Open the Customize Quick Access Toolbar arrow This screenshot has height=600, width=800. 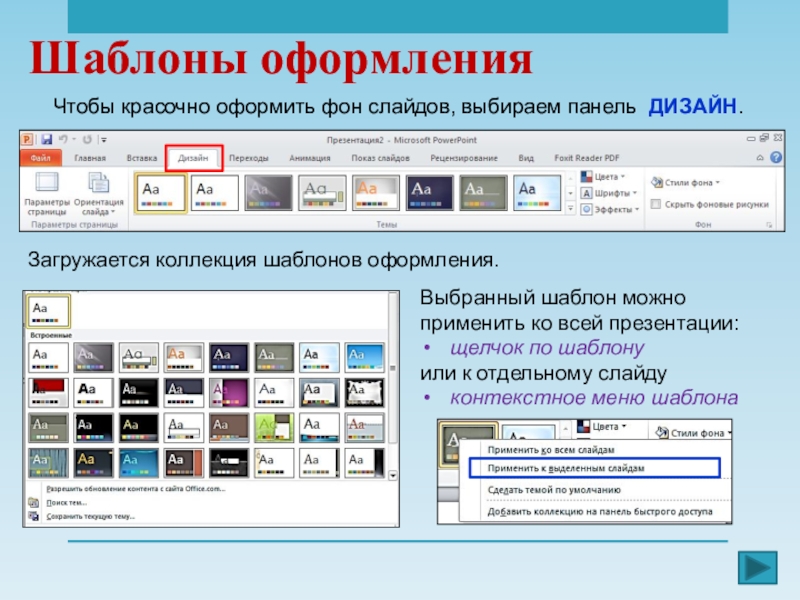point(104,140)
